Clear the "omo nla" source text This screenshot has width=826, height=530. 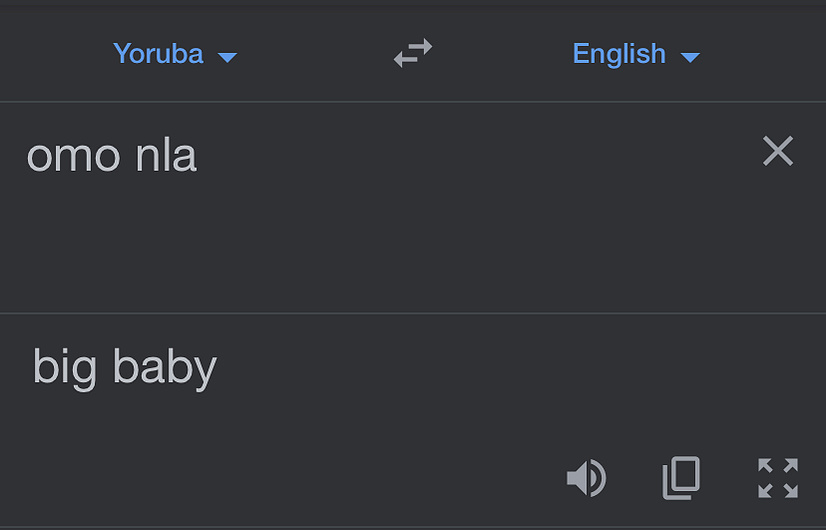tap(778, 151)
